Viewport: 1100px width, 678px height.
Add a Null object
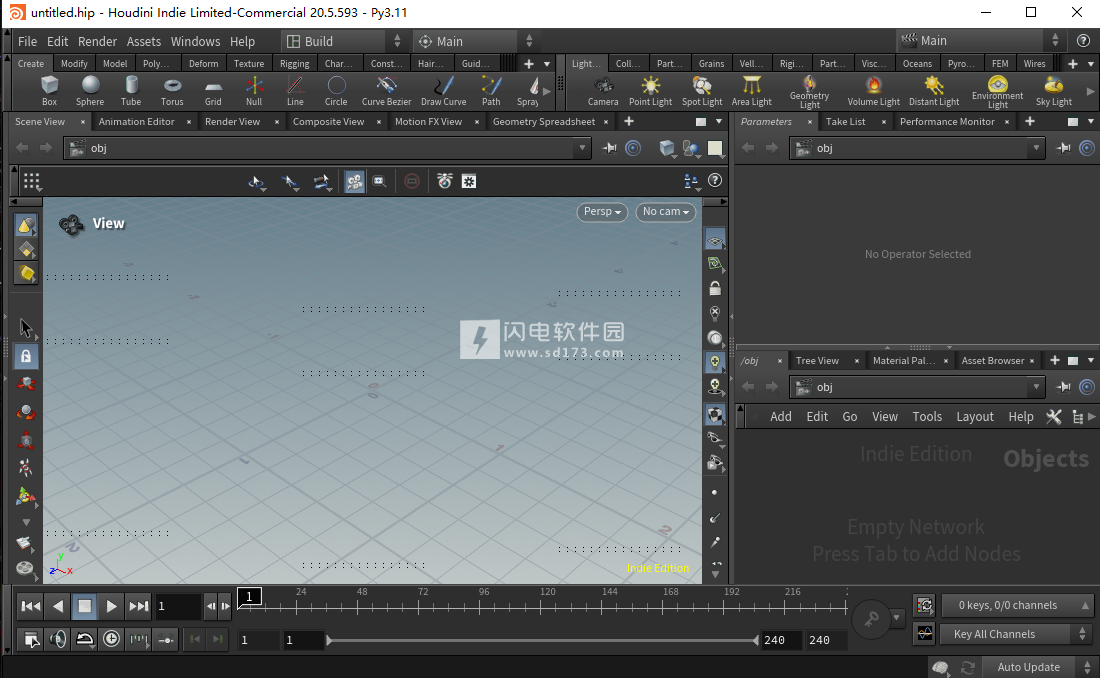click(x=254, y=91)
